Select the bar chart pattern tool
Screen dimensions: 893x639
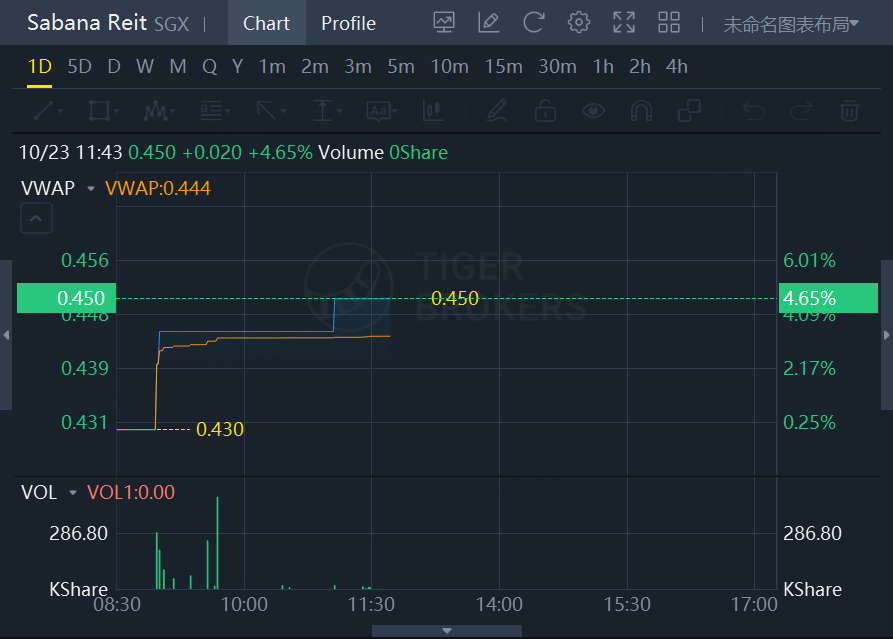pos(433,110)
